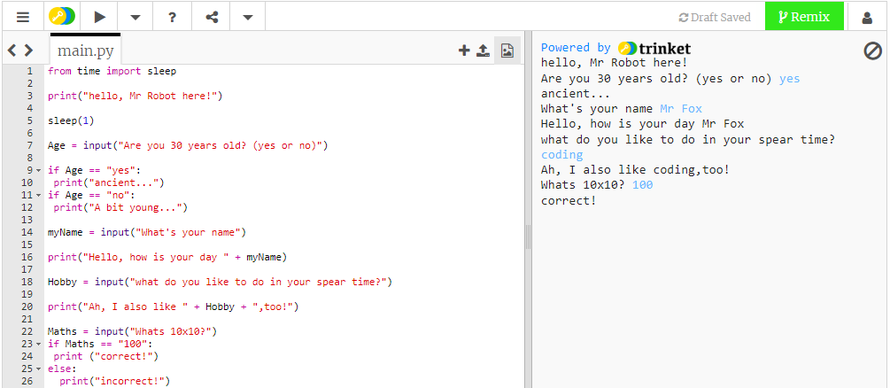This screenshot has height=388, width=890.
Task: Click 'print("incorrect!")' code line
Action: [x=115, y=381]
